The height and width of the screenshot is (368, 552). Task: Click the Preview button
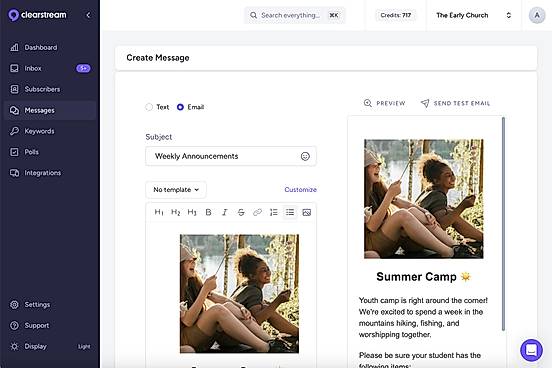tap(384, 103)
